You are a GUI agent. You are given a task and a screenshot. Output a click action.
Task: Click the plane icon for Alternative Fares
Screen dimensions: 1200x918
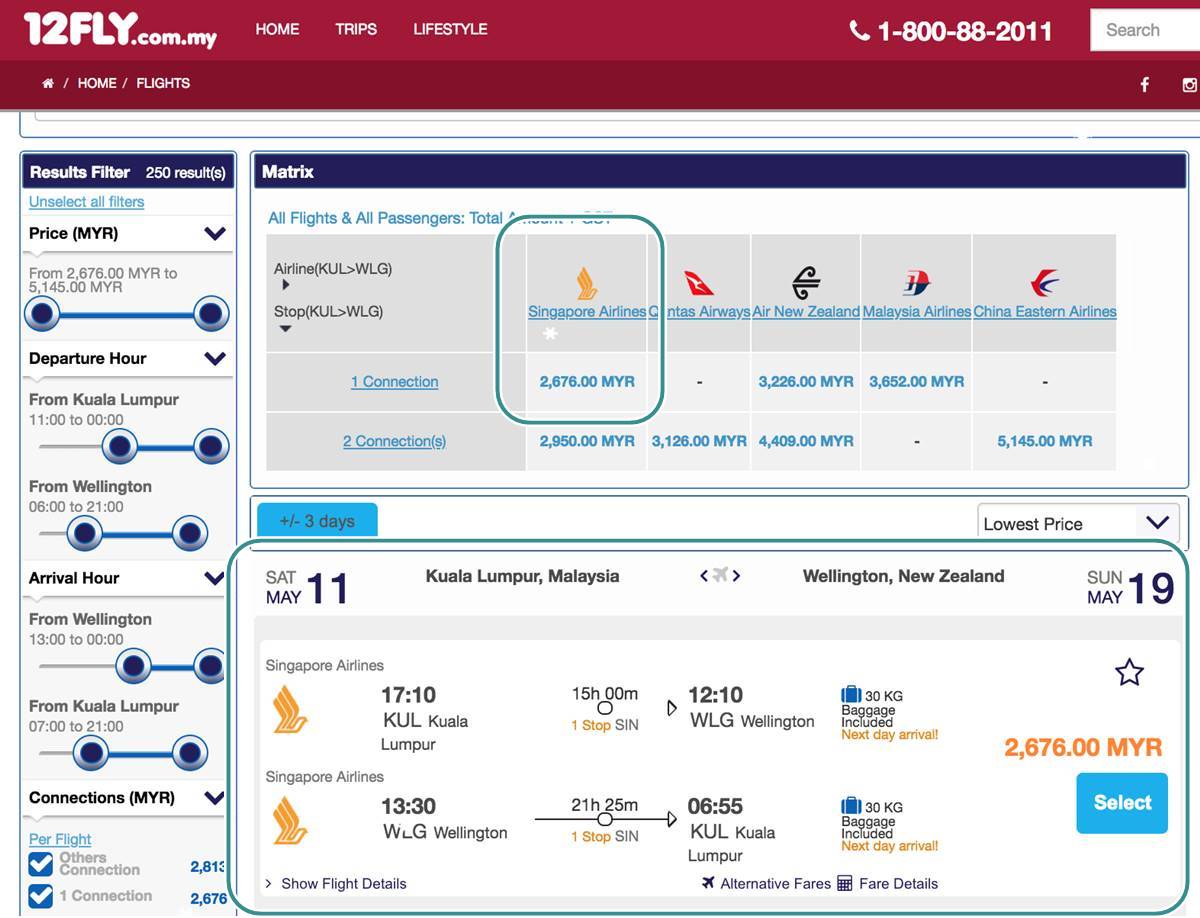click(709, 883)
